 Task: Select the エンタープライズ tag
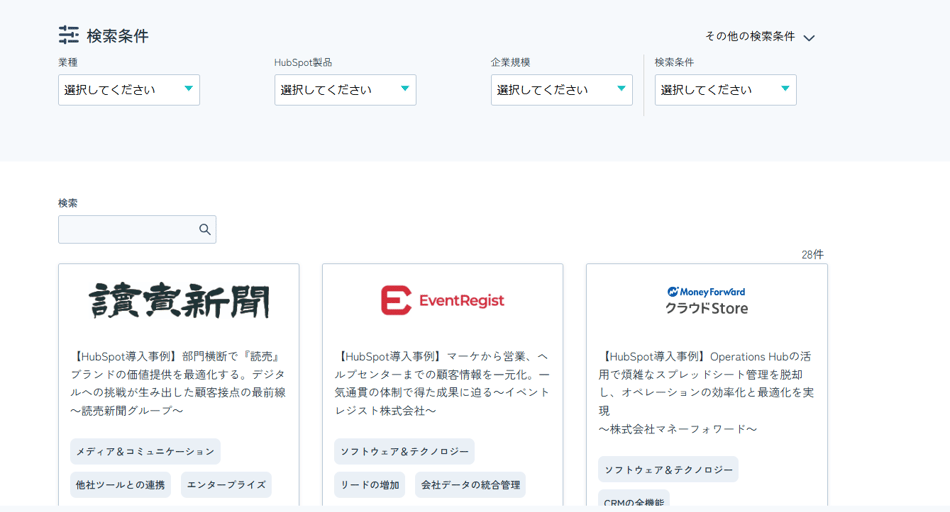tap(227, 485)
